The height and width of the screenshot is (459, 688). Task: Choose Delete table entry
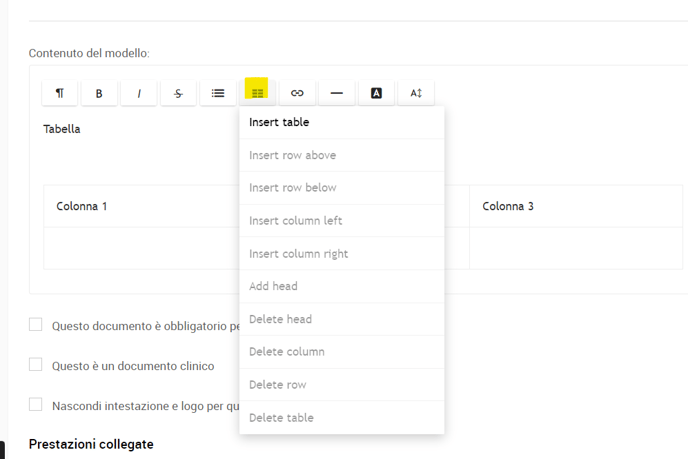click(x=342, y=418)
